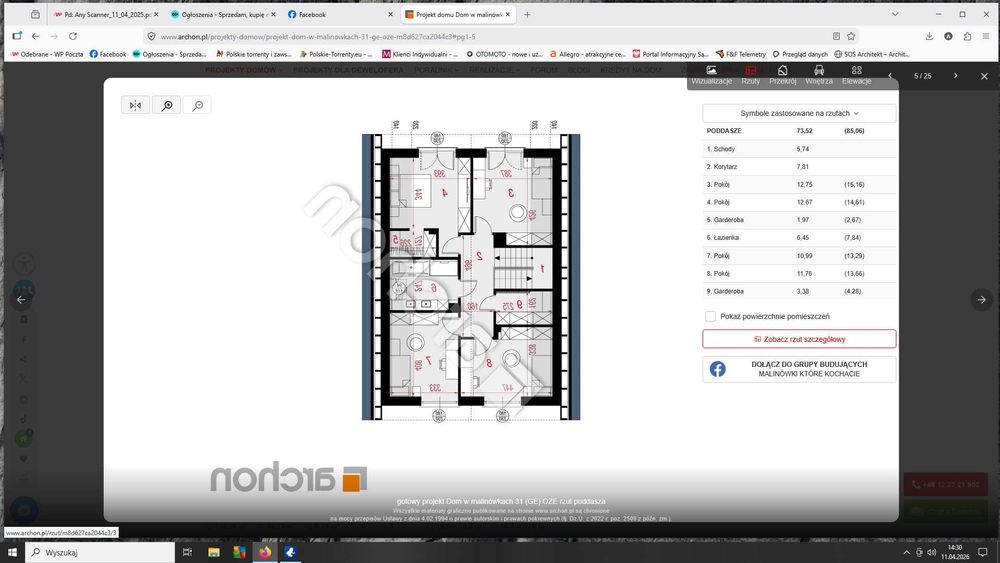The image size is (1000, 563).
Task: Close the gallery overlay with X
Action: [984, 76]
